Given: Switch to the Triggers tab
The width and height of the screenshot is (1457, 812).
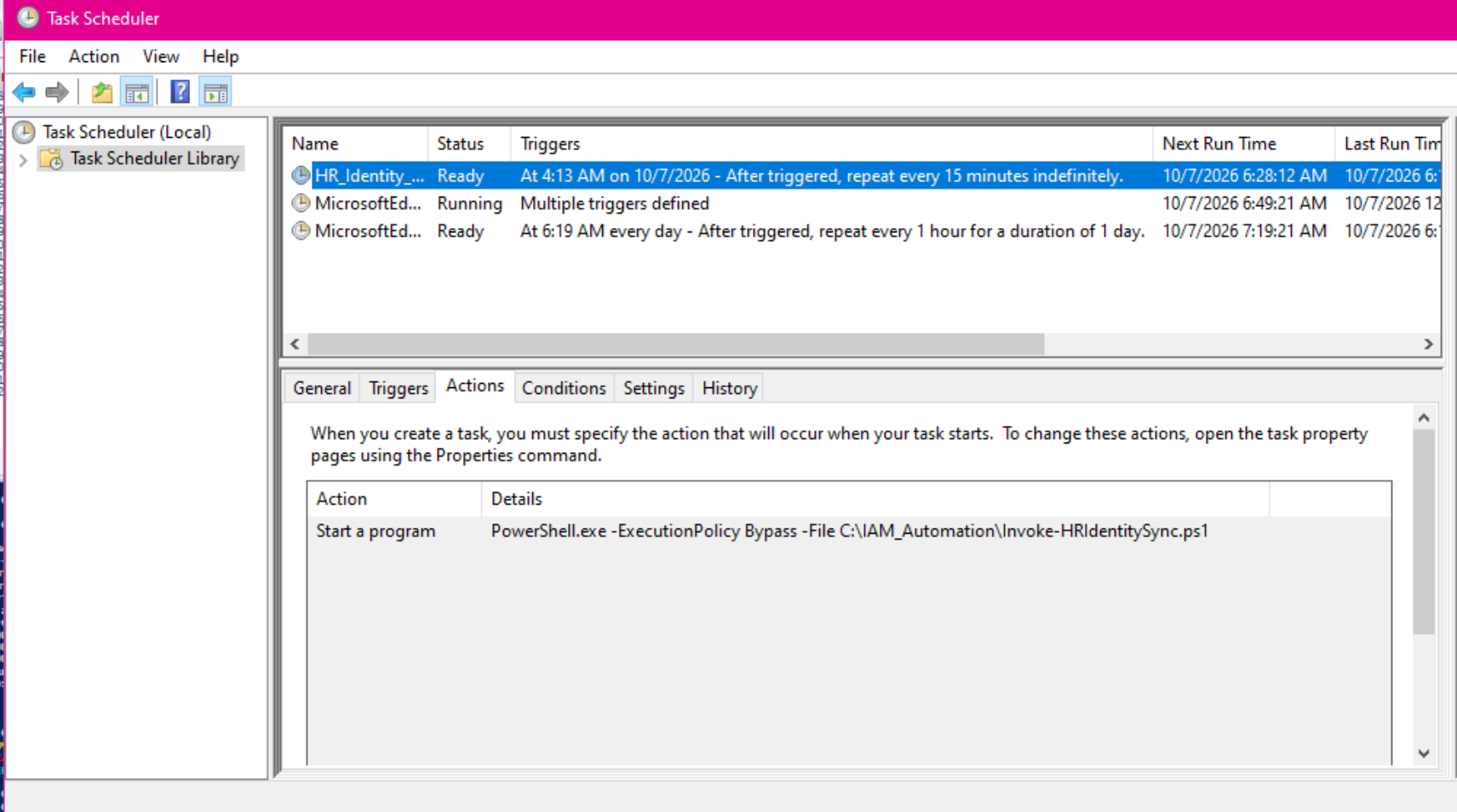Looking at the screenshot, I should coord(399,388).
